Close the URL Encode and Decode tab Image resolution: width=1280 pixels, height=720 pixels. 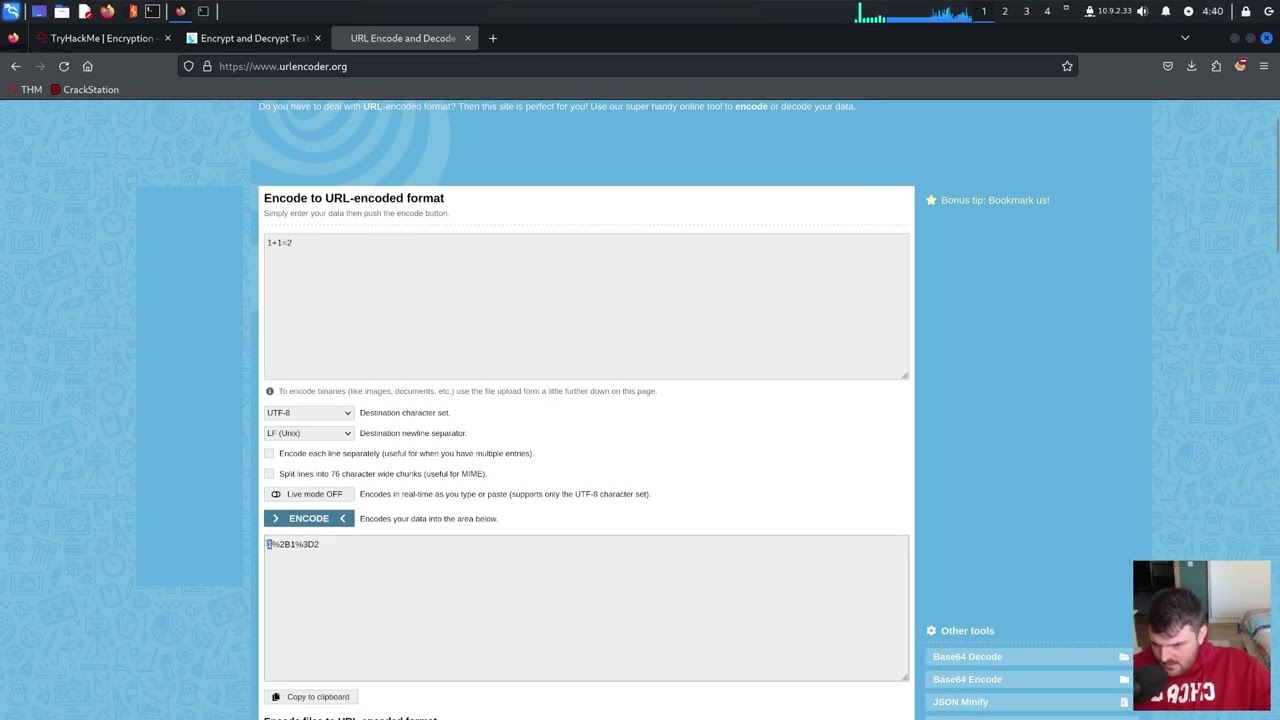(467, 38)
